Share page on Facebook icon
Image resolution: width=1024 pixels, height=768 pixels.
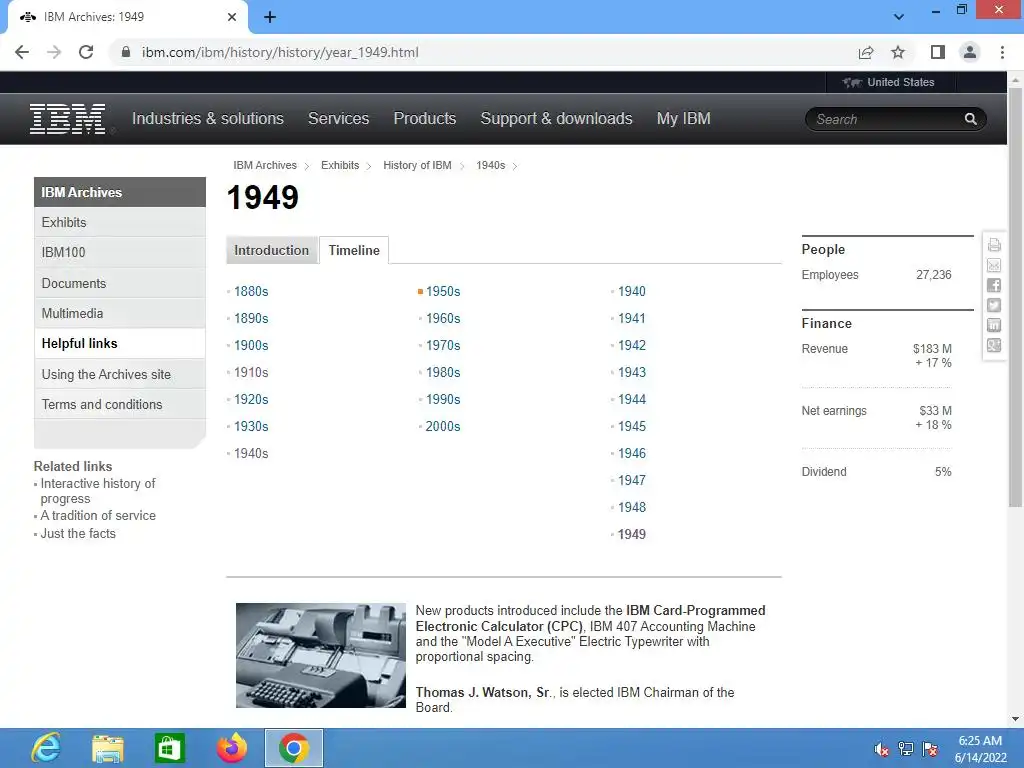(x=994, y=285)
